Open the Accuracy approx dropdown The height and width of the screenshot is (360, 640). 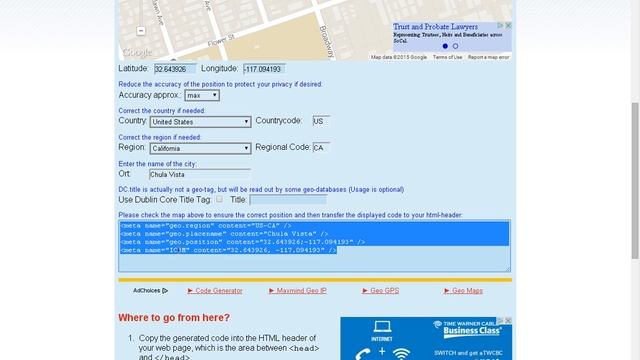tap(202, 96)
